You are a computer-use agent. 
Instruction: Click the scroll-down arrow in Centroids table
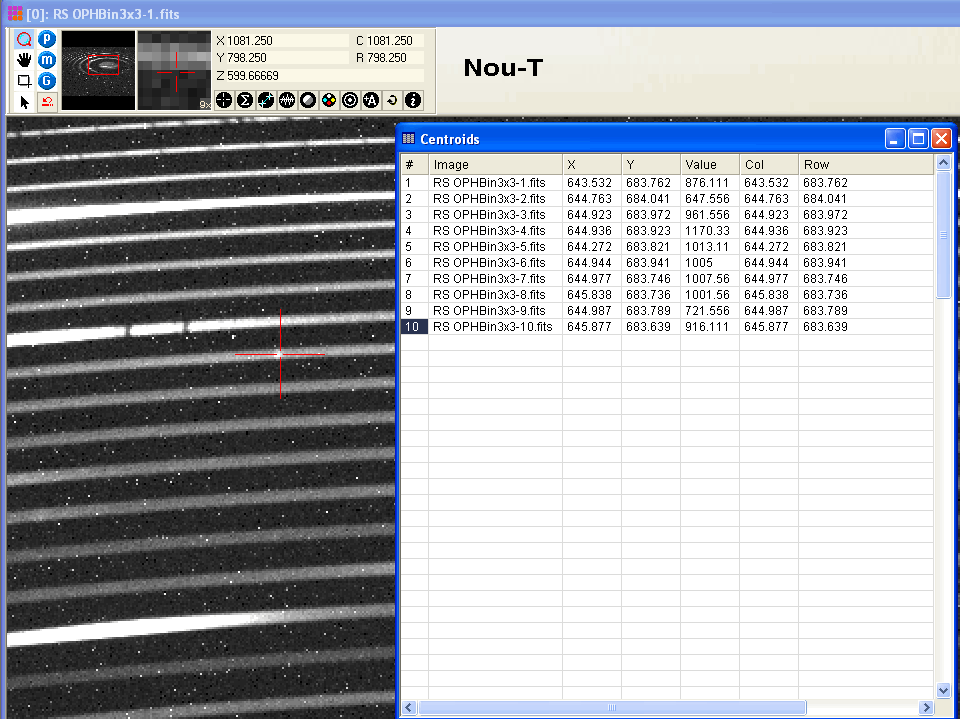coord(943,690)
